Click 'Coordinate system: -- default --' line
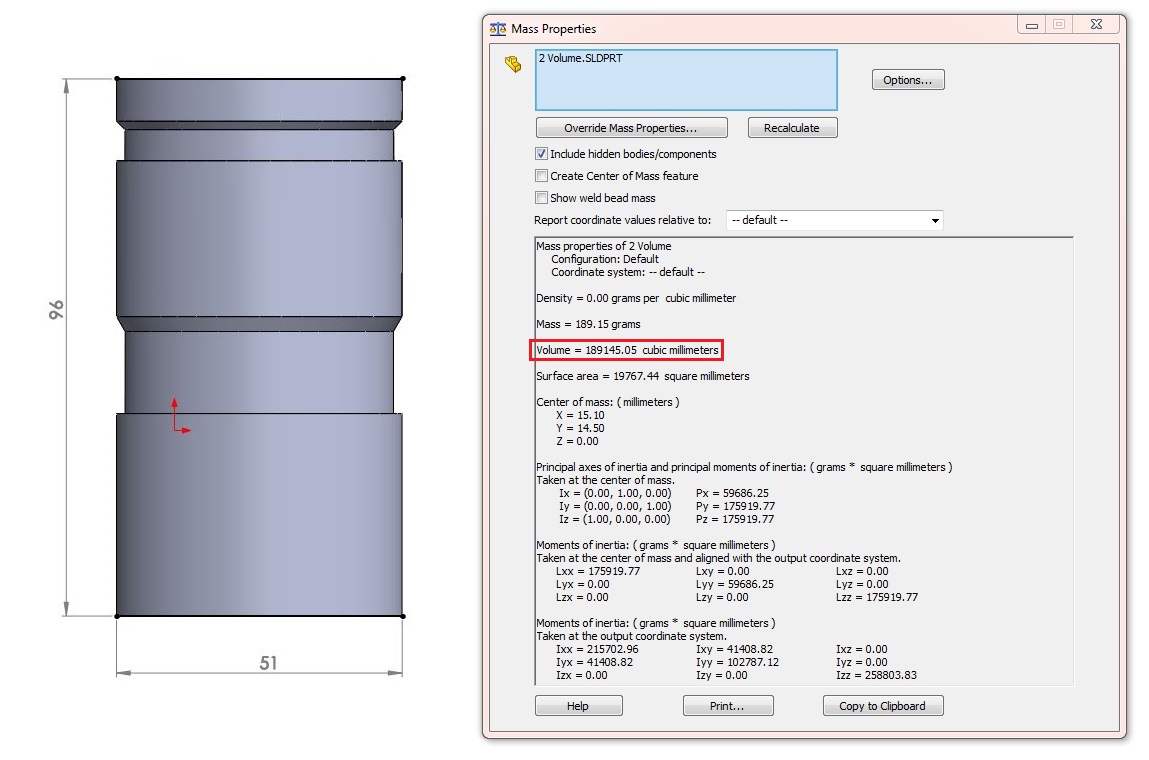The width and height of the screenshot is (1149, 760). [x=628, y=272]
